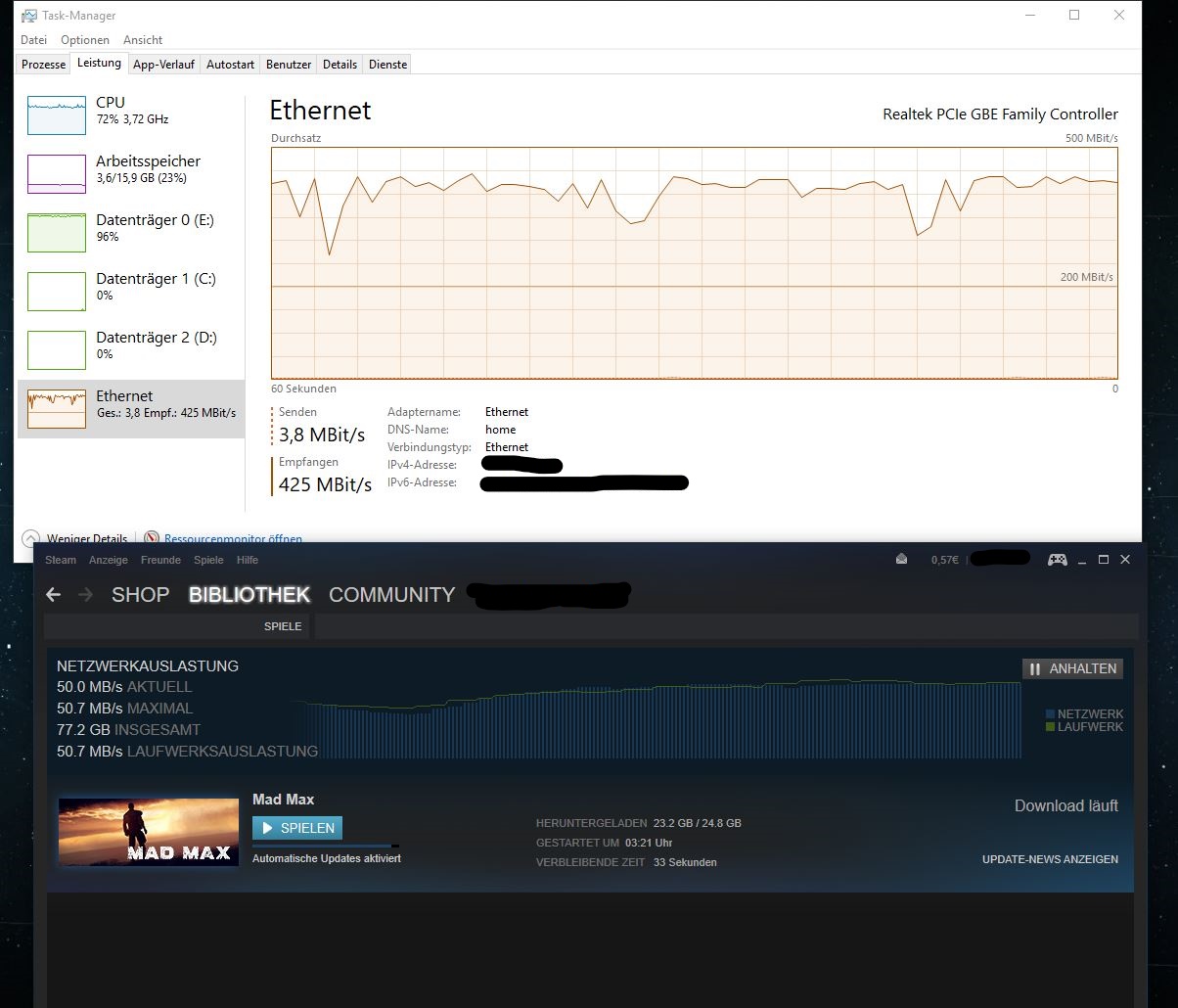This screenshot has width=1178, height=1008.
Task: Click the 'Verbleibende Zeit 33 Sekunden' text
Action: pyautogui.click(x=626, y=862)
